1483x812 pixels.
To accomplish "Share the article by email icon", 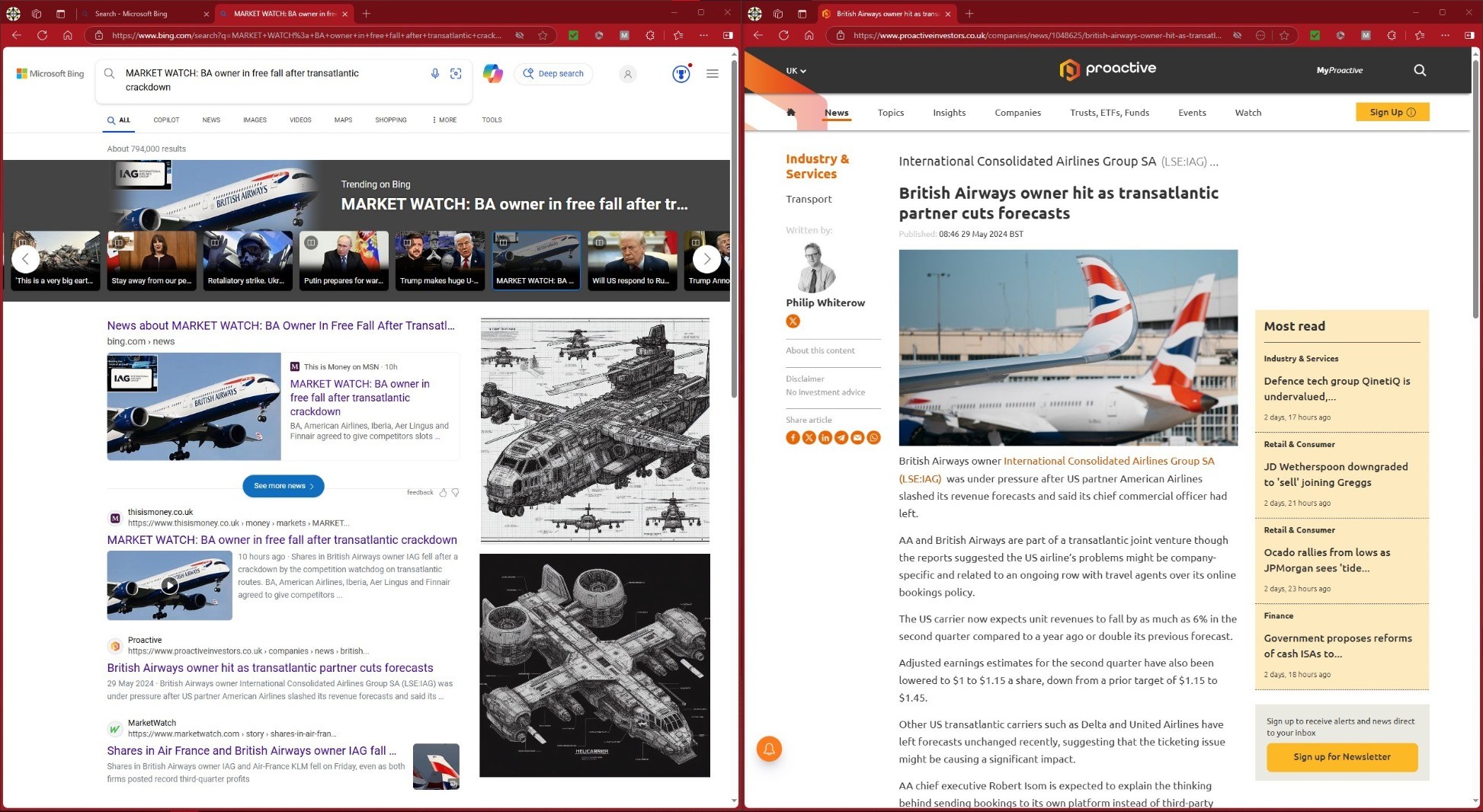I will coord(857,437).
